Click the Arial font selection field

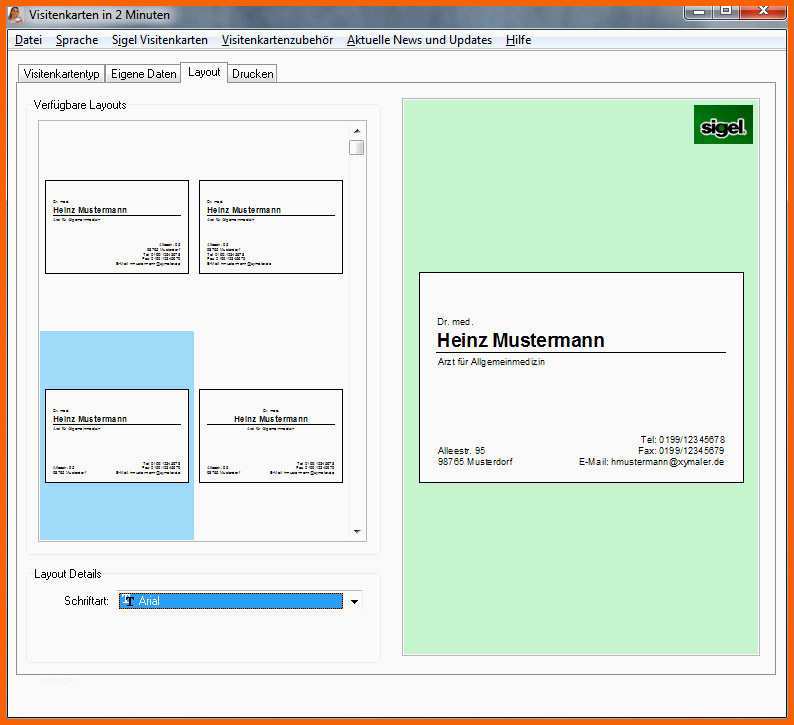pos(231,601)
